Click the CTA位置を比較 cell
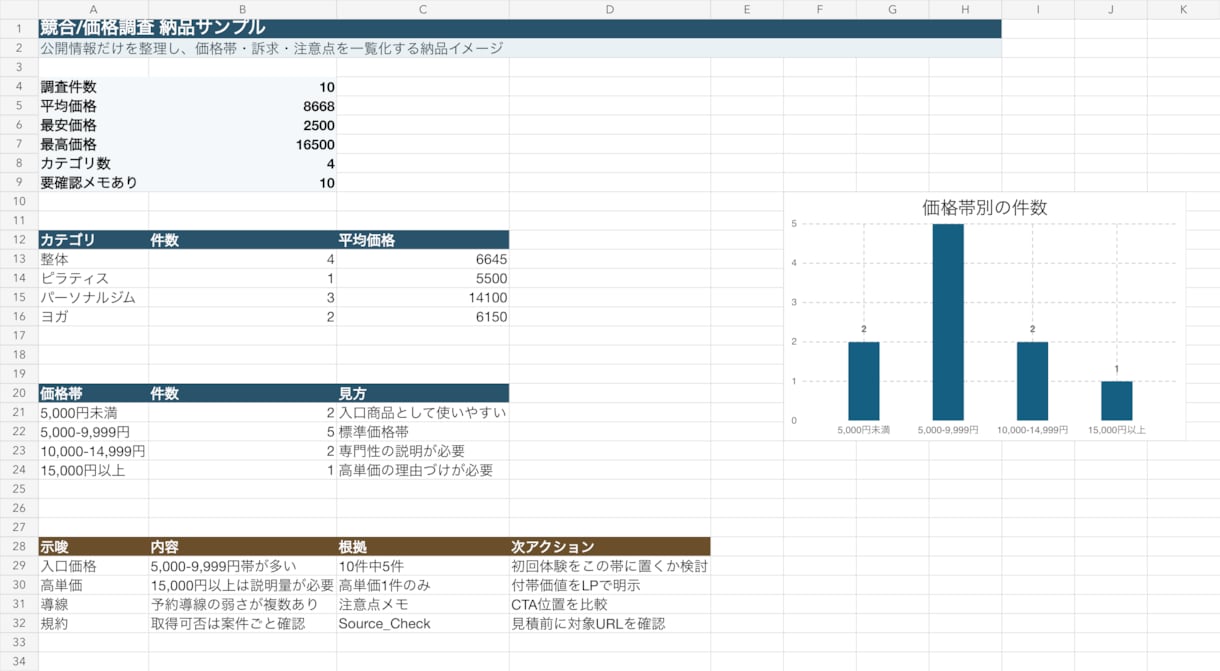Viewport: 1220px width, 671px height. coord(610,604)
